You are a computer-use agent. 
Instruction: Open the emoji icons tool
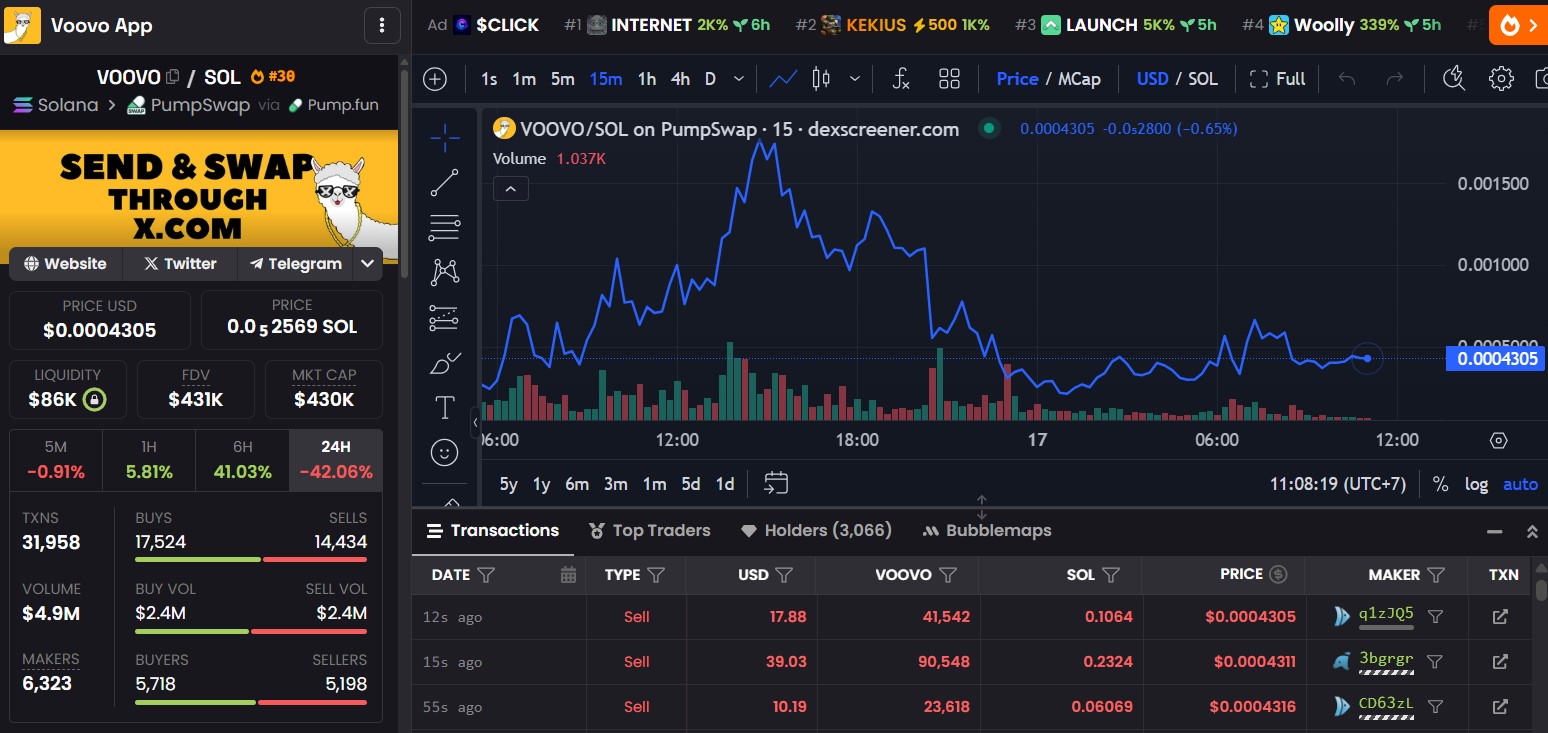(444, 452)
